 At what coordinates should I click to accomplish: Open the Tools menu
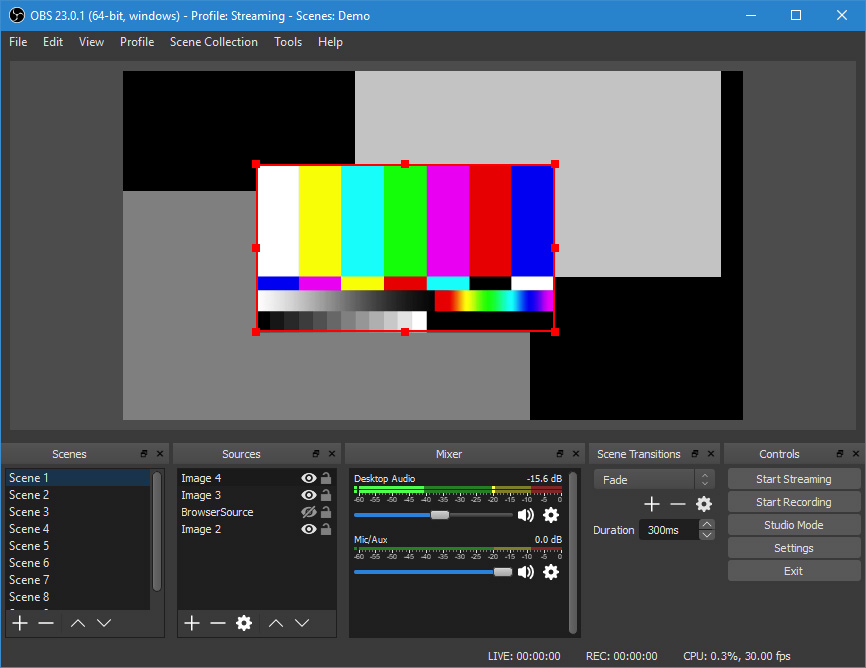[288, 42]
